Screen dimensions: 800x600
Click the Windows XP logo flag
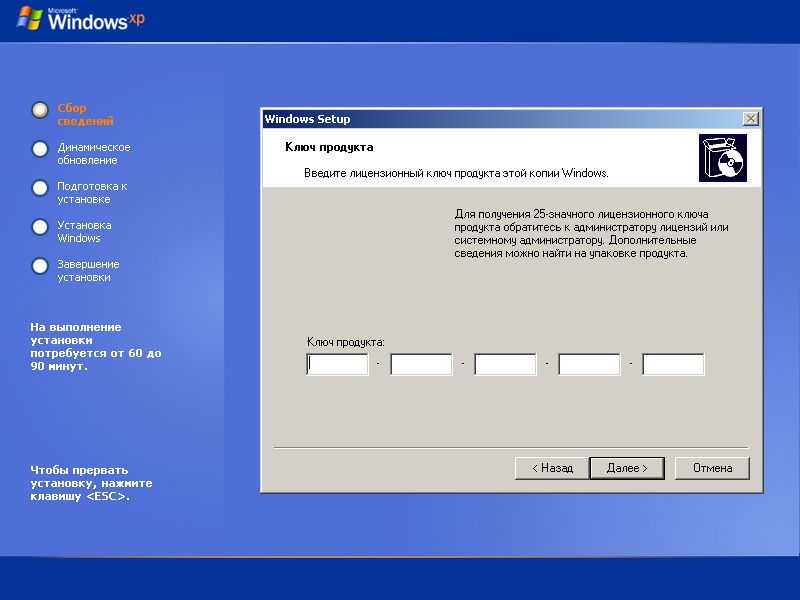pos(30,18)
